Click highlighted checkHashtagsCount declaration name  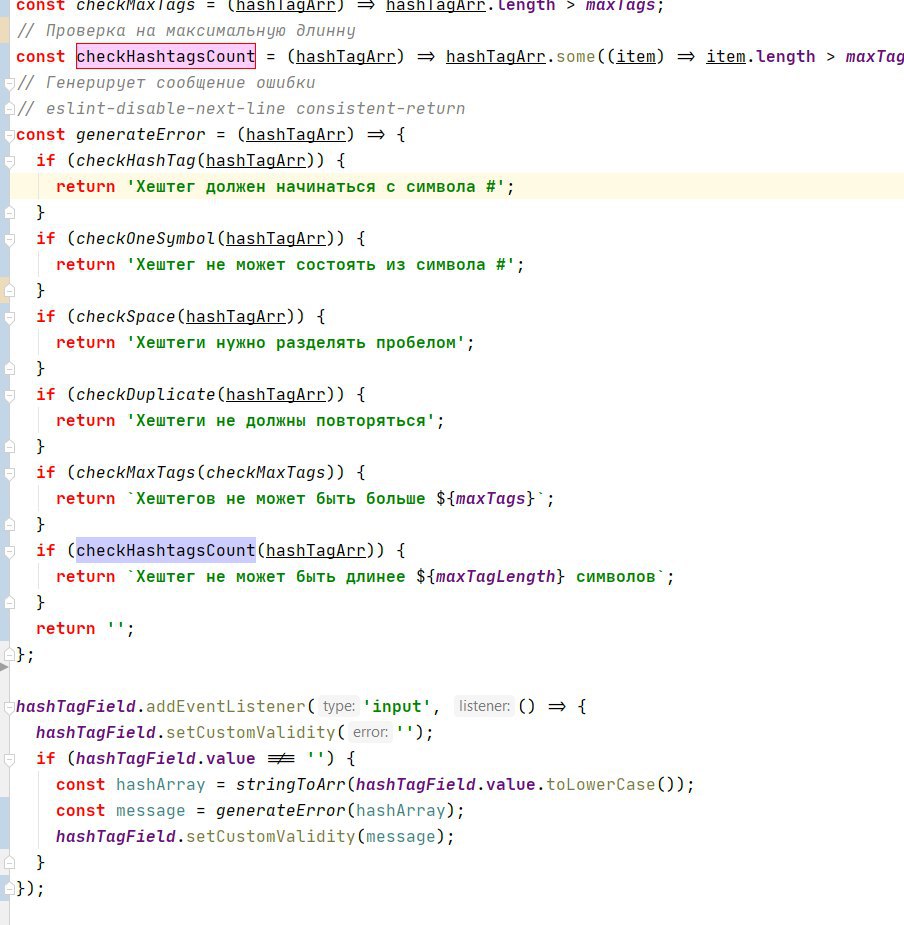point(166,57)
